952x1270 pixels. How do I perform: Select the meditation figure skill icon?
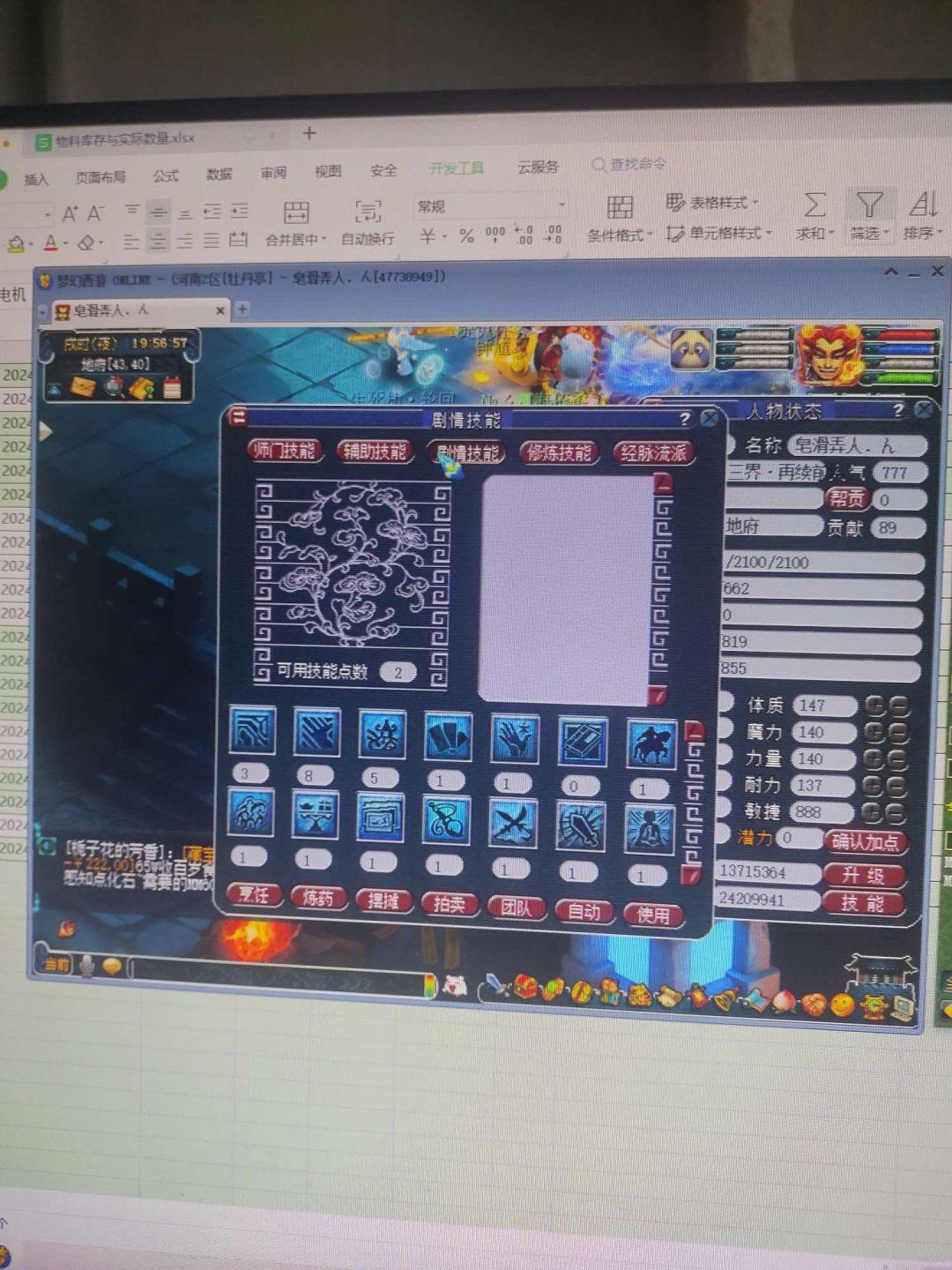pyautogui.click(x=650, y=829)
